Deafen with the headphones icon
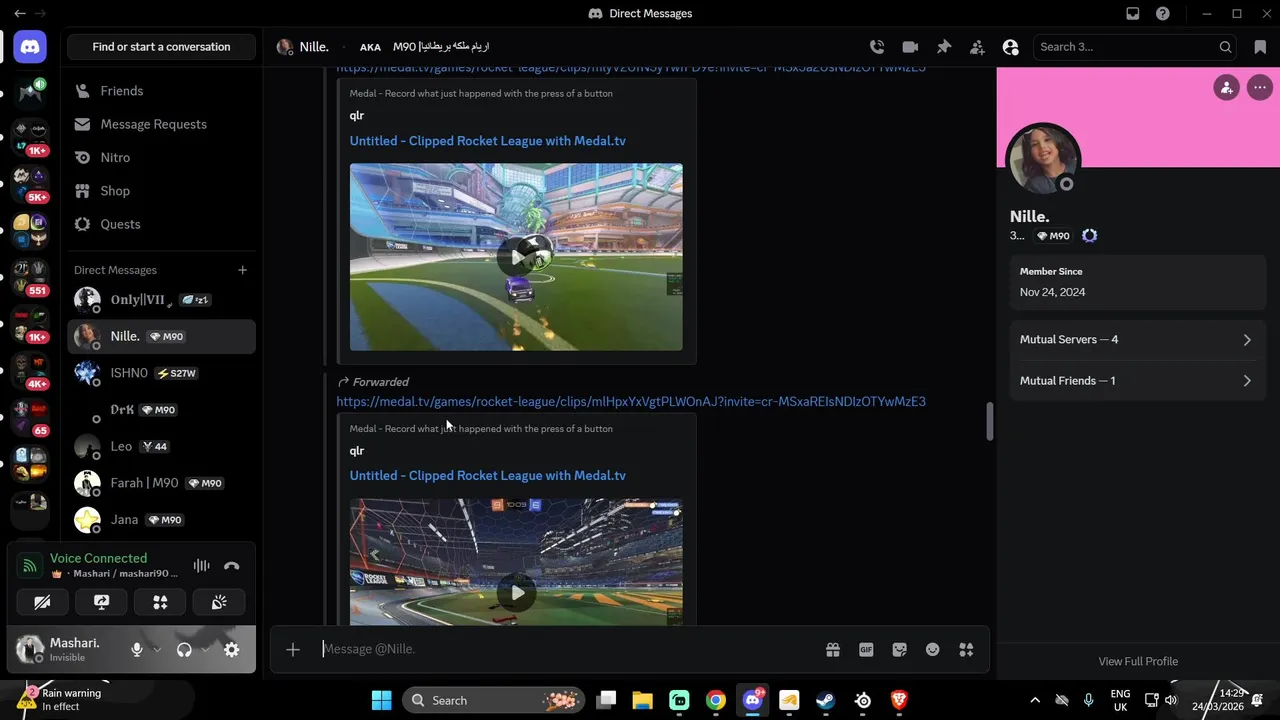This screenshot has height=720, width=1280. coord(184,650)
